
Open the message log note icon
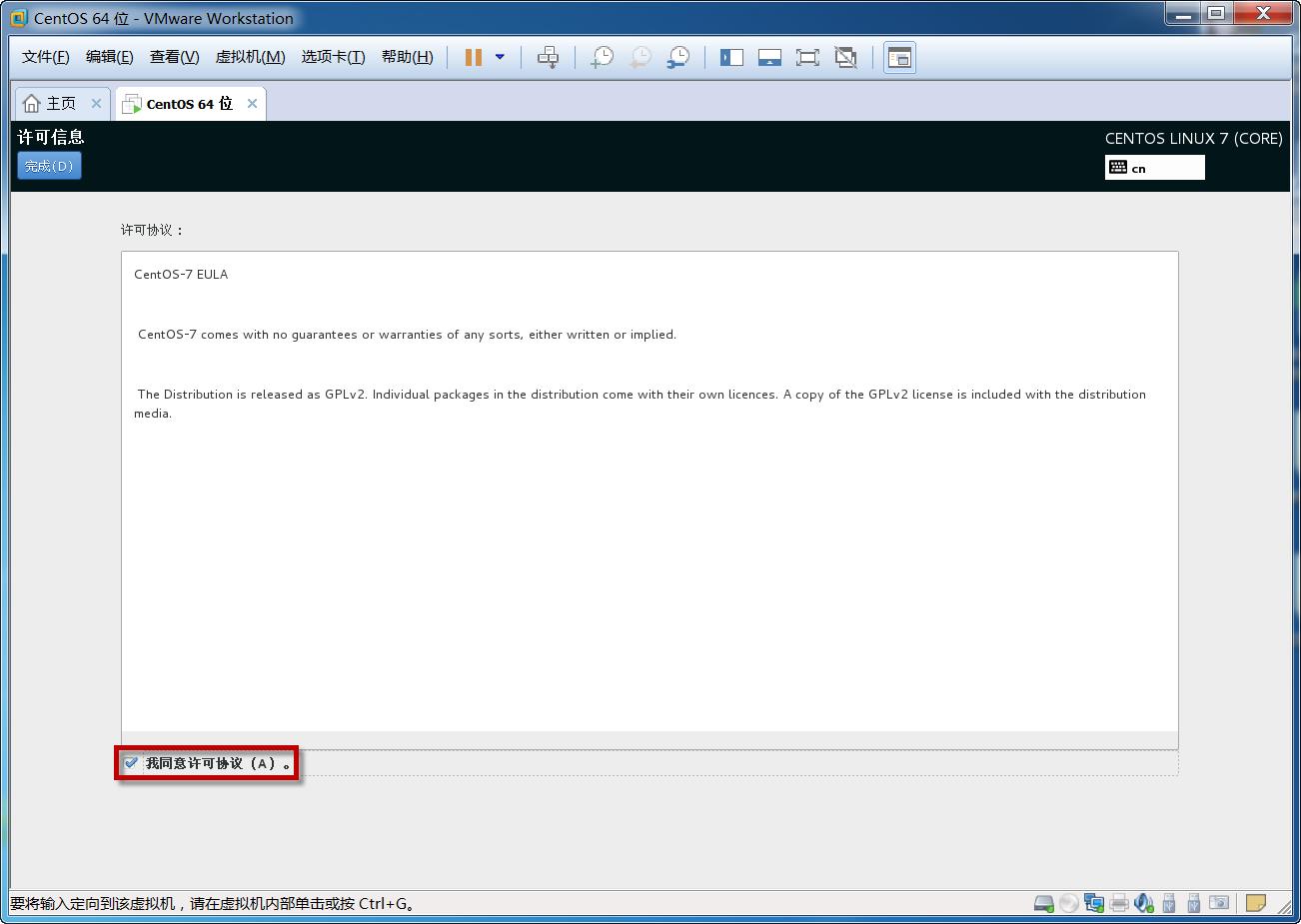point(1256,903)
